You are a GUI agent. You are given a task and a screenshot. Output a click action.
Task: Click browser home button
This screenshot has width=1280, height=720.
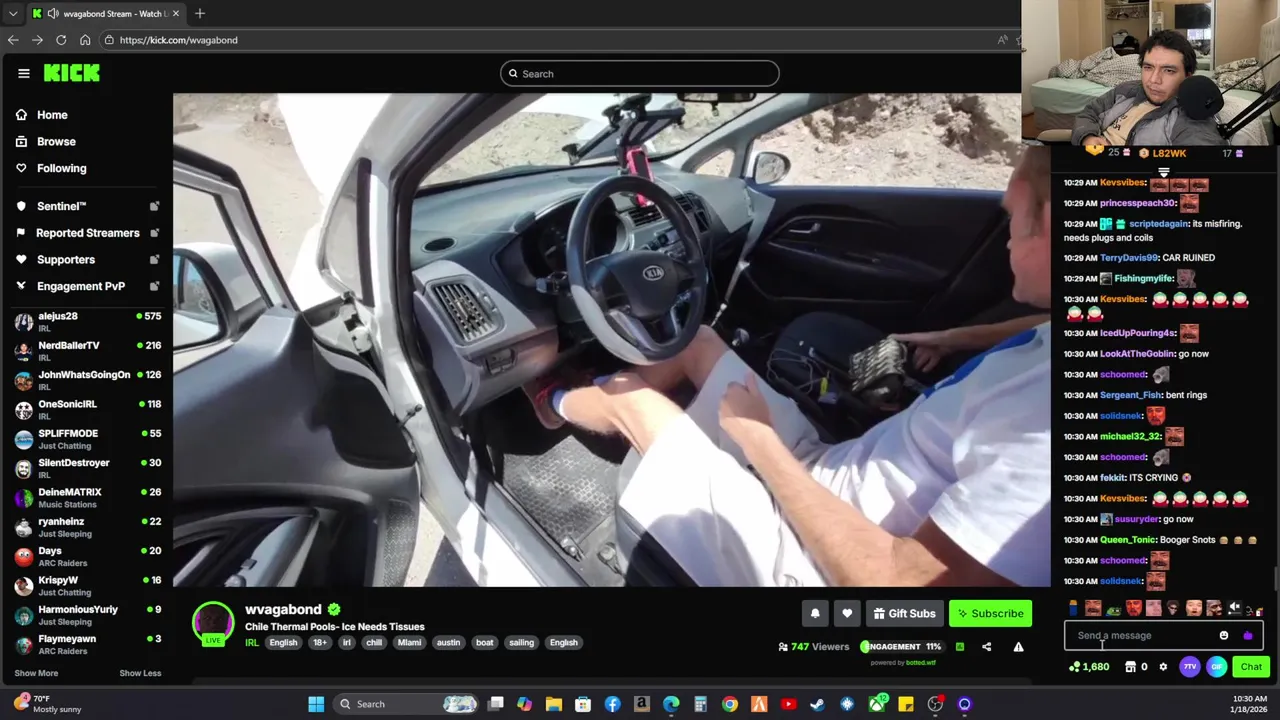85,40
